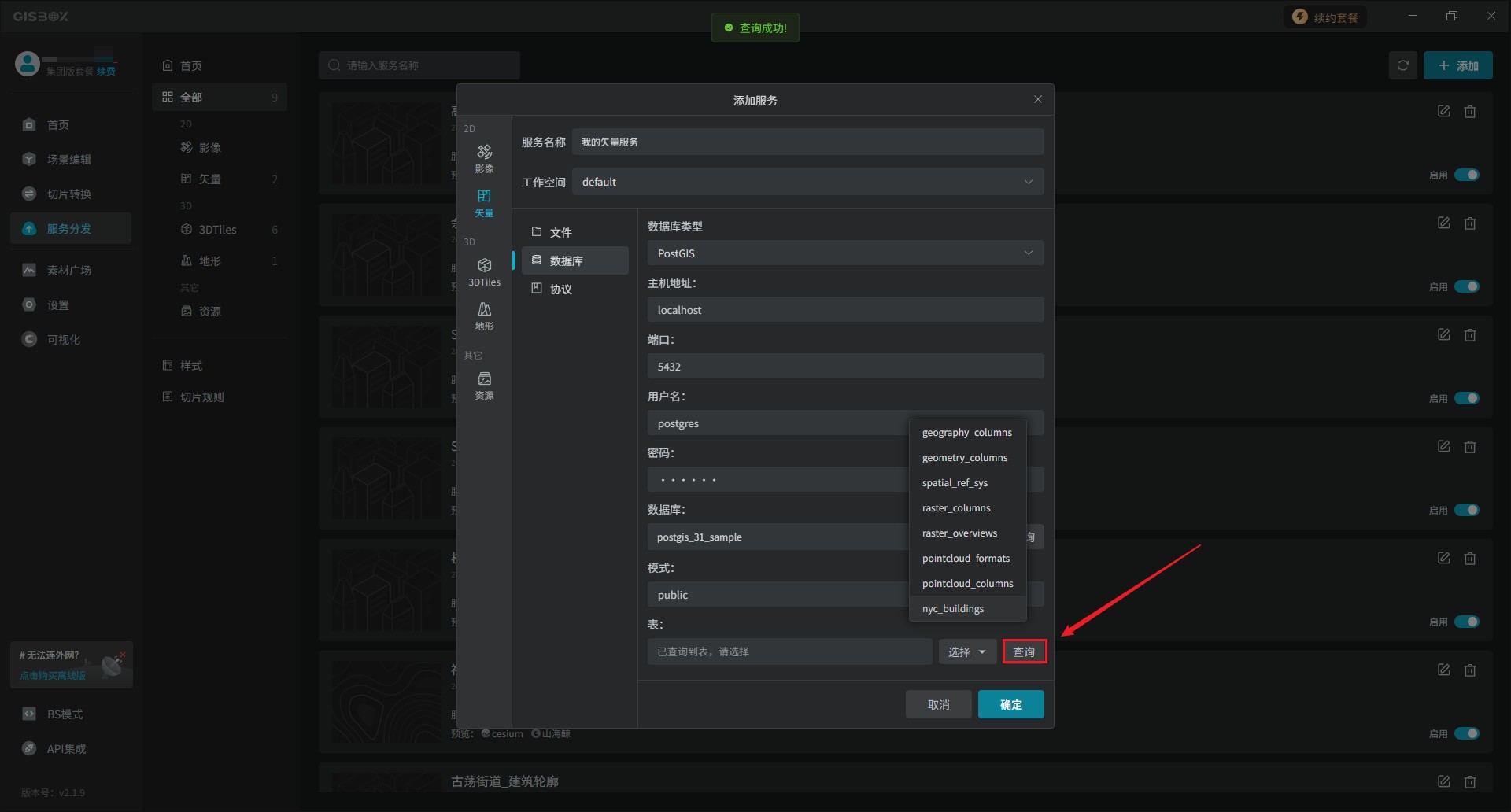Click the 主机地址 localhost input field
The width and height of the screenshot is (1511, 812).
845,310
